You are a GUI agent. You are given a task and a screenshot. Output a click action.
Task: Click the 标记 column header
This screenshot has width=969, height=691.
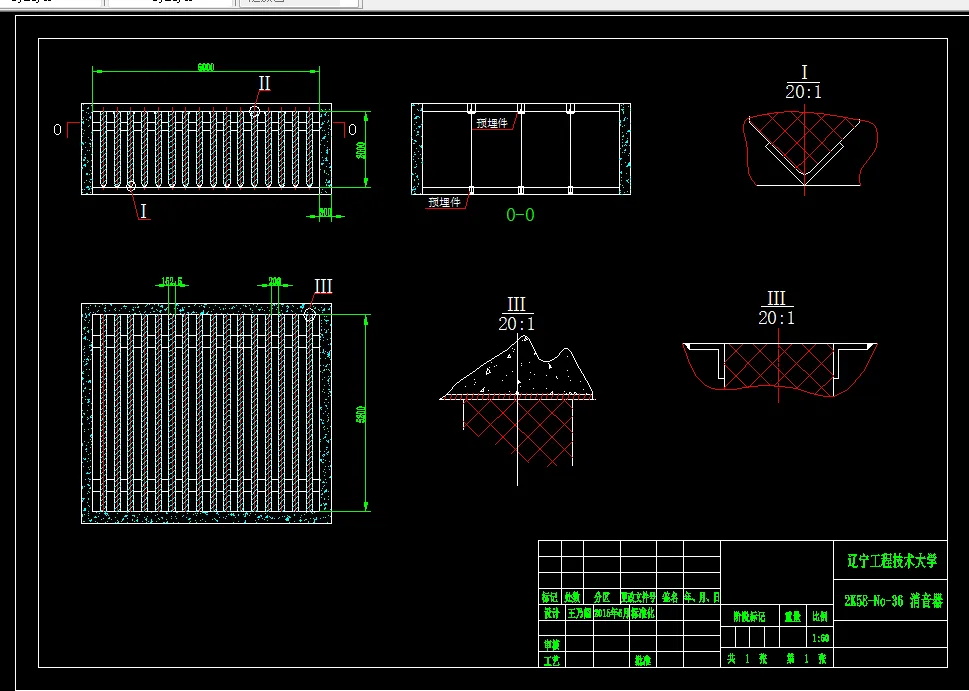point(549,597)
